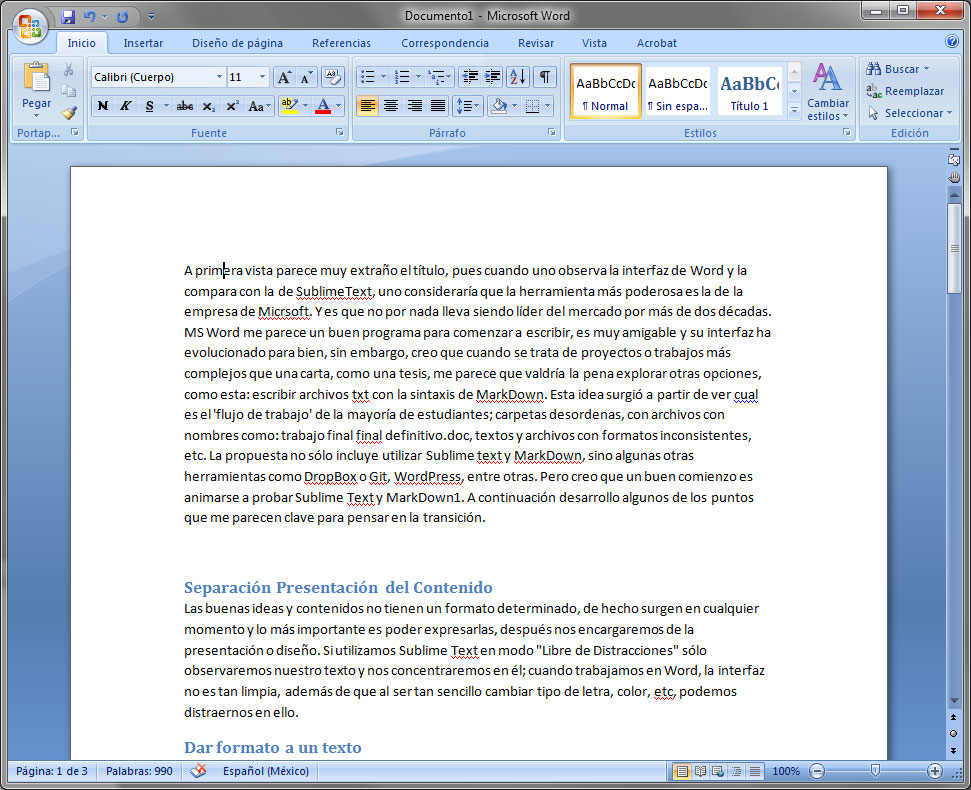This screenshot has height=790, width=971.
Task: Click the Buscar button
Action: (x=898, y=69)
